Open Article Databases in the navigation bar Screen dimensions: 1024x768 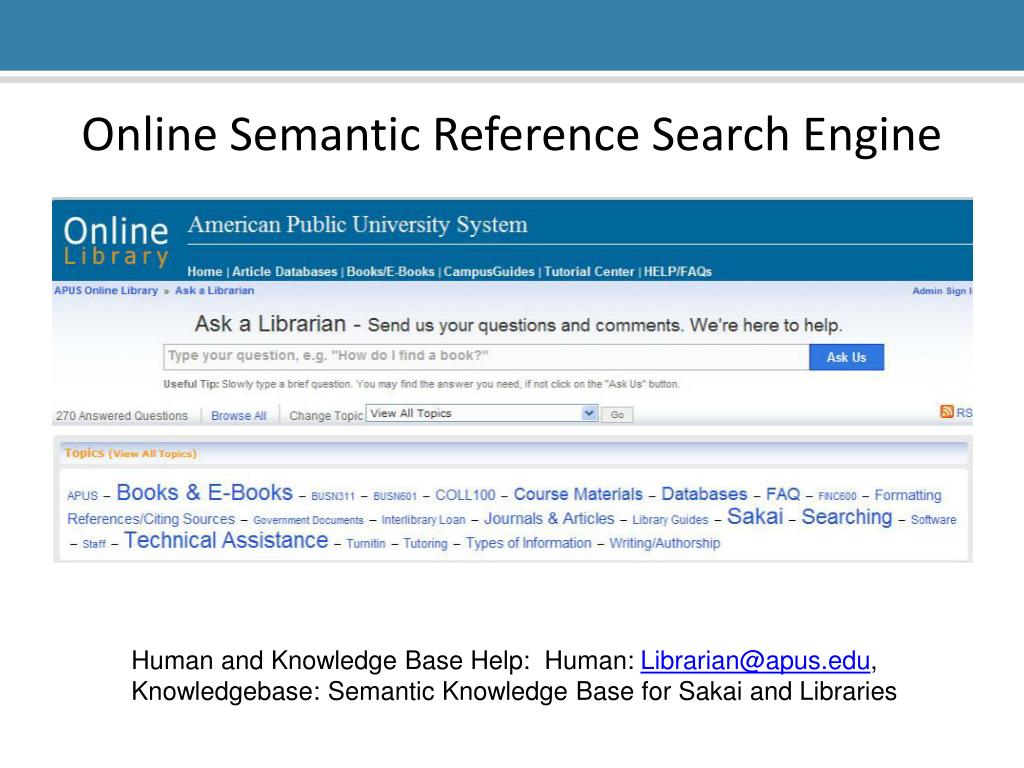tap(285, 272)
